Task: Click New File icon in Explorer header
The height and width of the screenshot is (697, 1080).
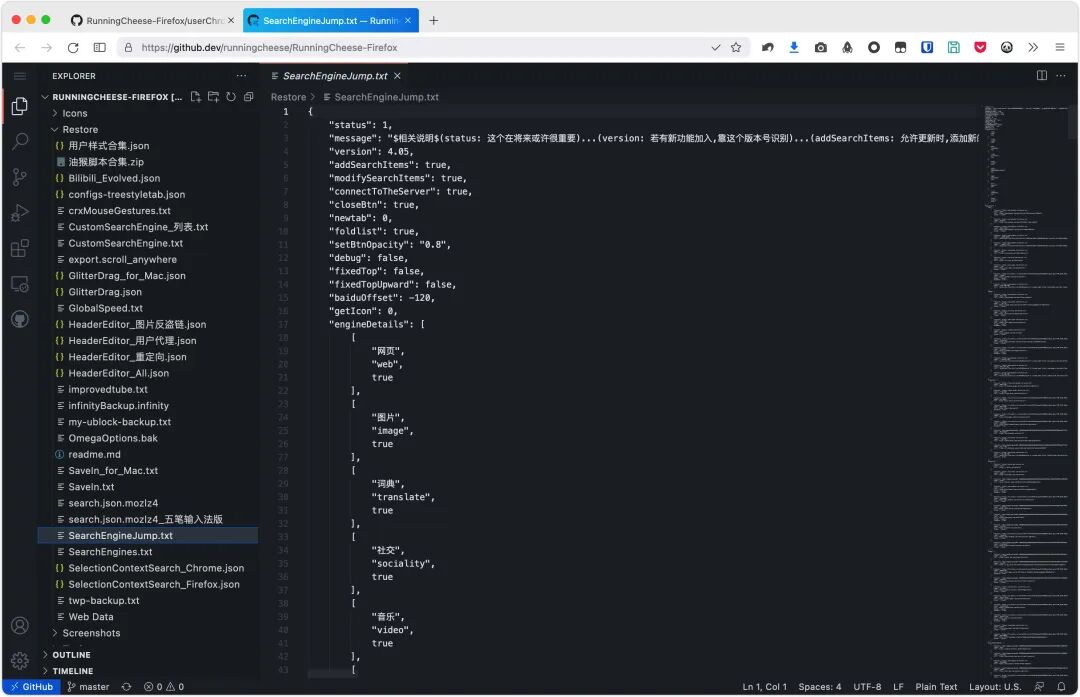Action: pyautogui.click(x=196, y=97)
